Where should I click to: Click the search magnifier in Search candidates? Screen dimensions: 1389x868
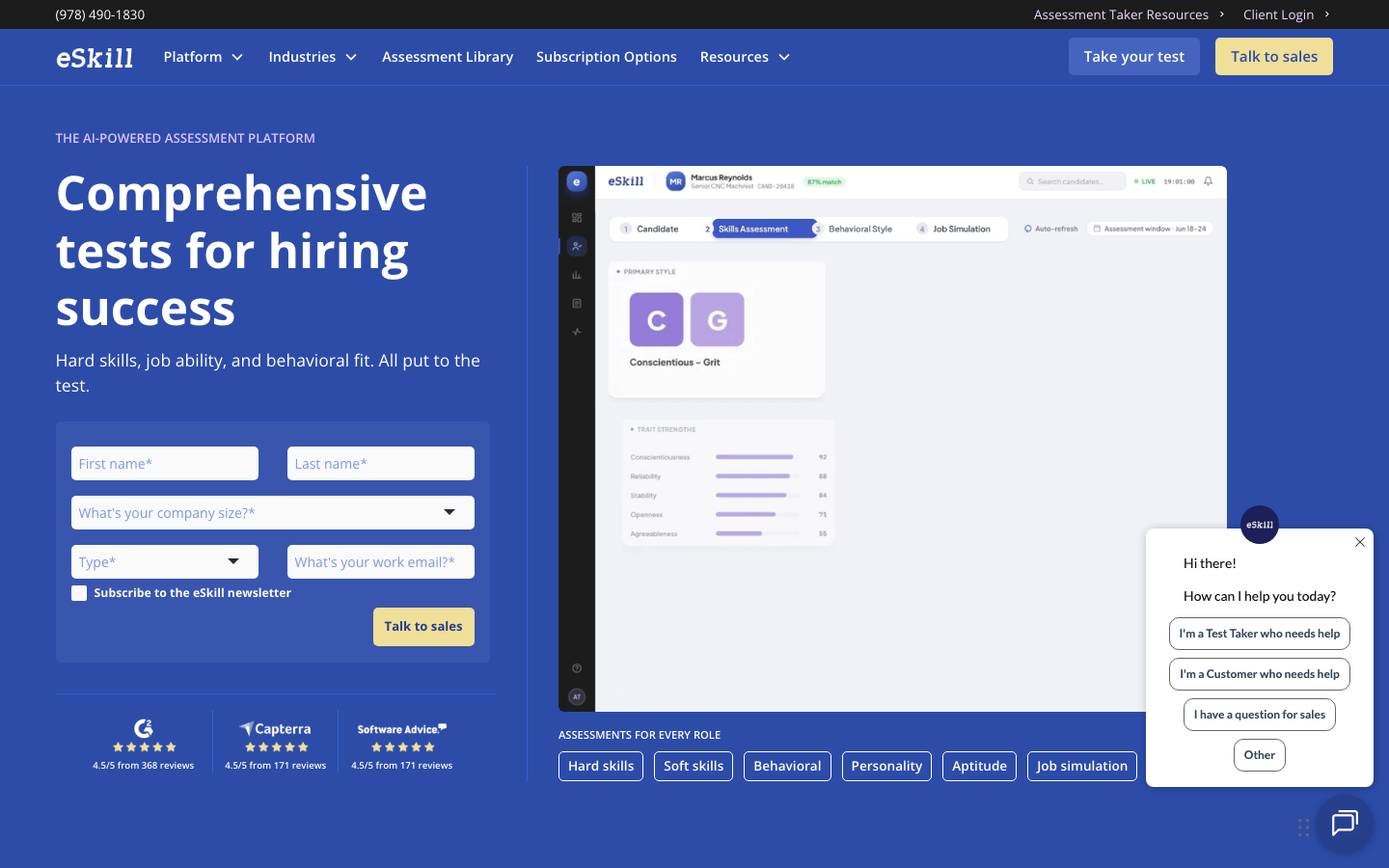(1030, 181)
